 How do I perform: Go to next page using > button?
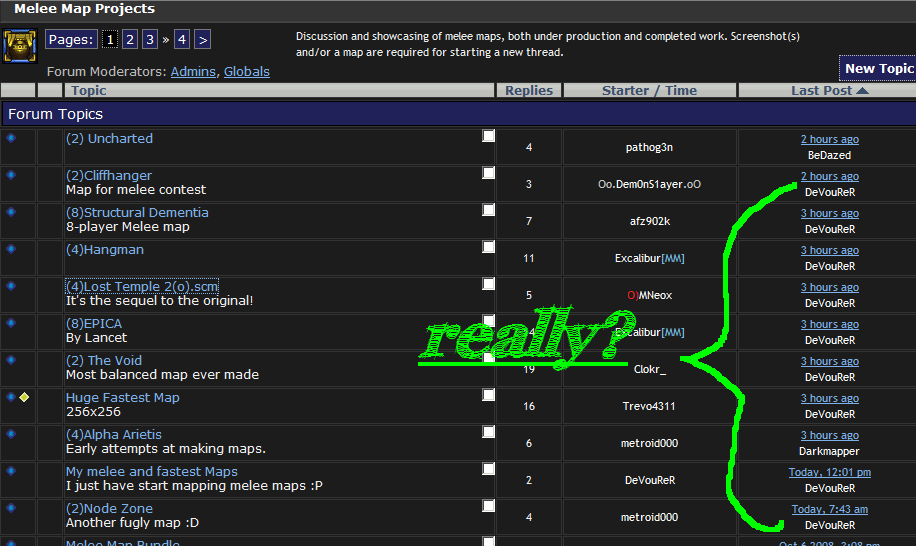click(x=203, y=40)
